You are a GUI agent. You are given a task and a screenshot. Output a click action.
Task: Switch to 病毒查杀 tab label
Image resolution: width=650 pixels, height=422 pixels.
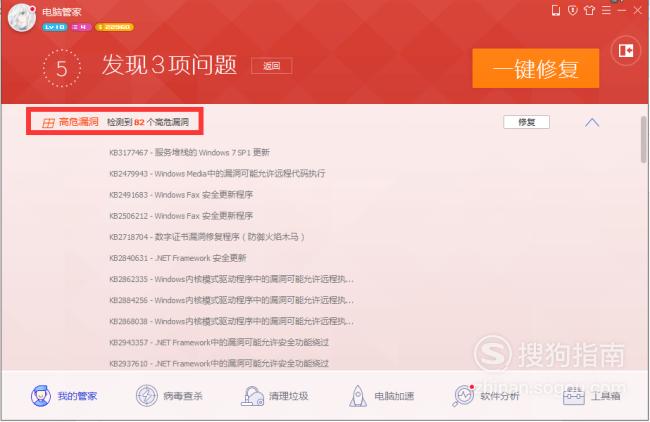coord(183,396)
